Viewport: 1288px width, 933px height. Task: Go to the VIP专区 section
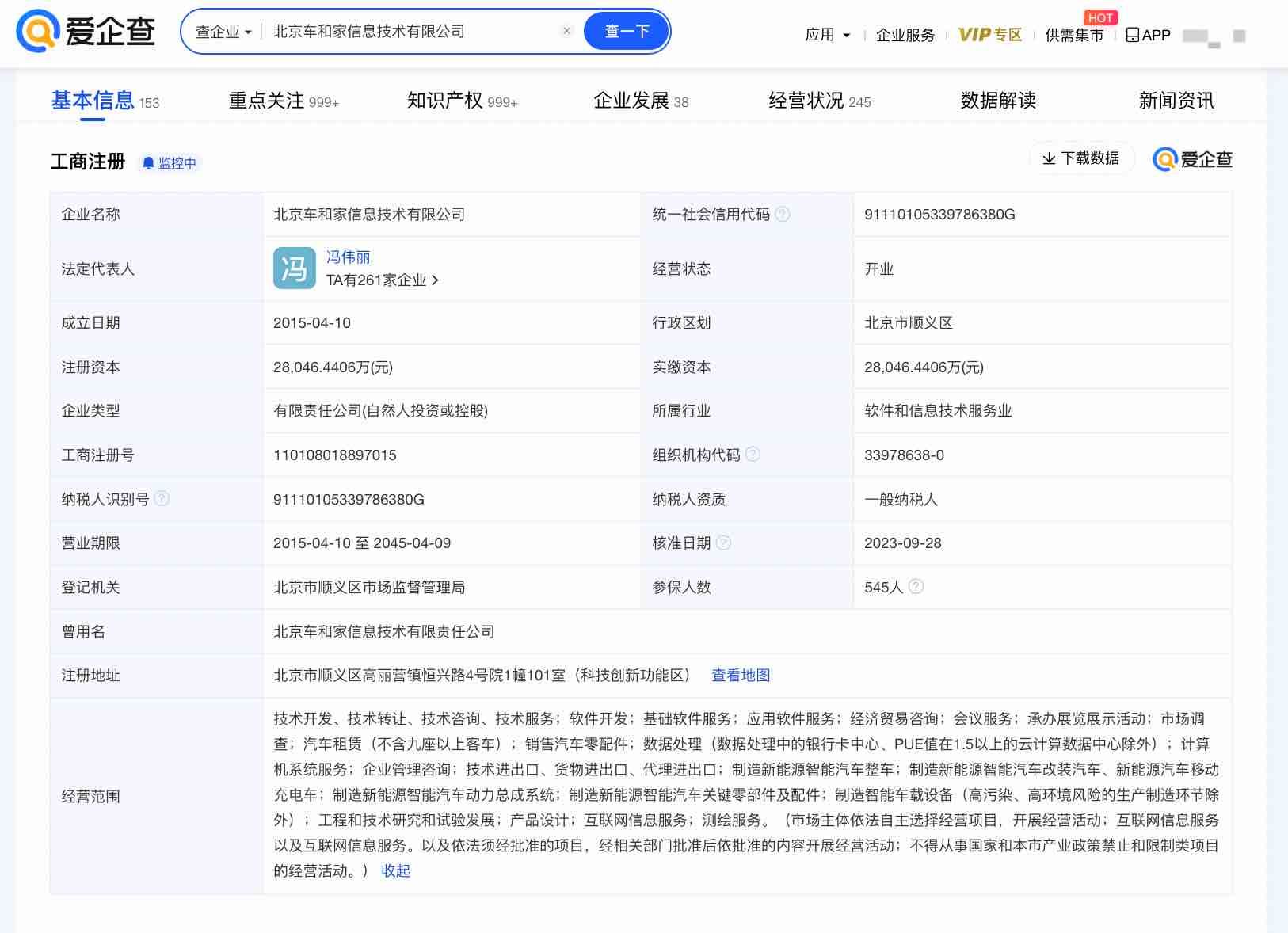click(990, 35)
